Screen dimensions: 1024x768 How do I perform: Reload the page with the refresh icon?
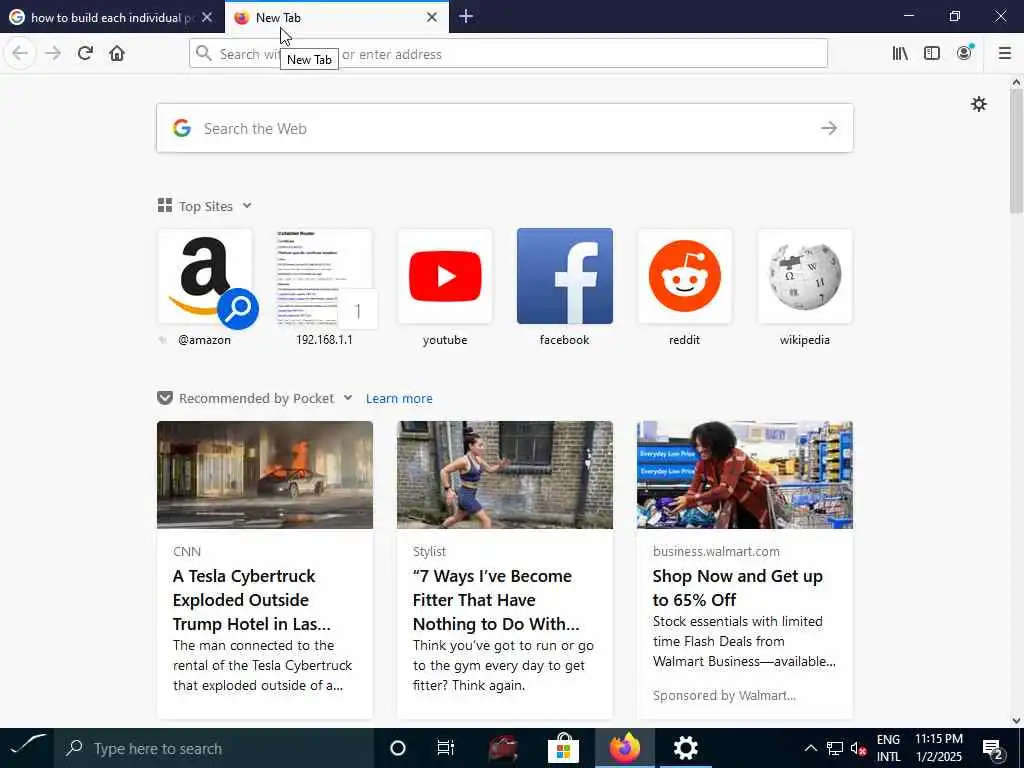[x=85, y=54]
